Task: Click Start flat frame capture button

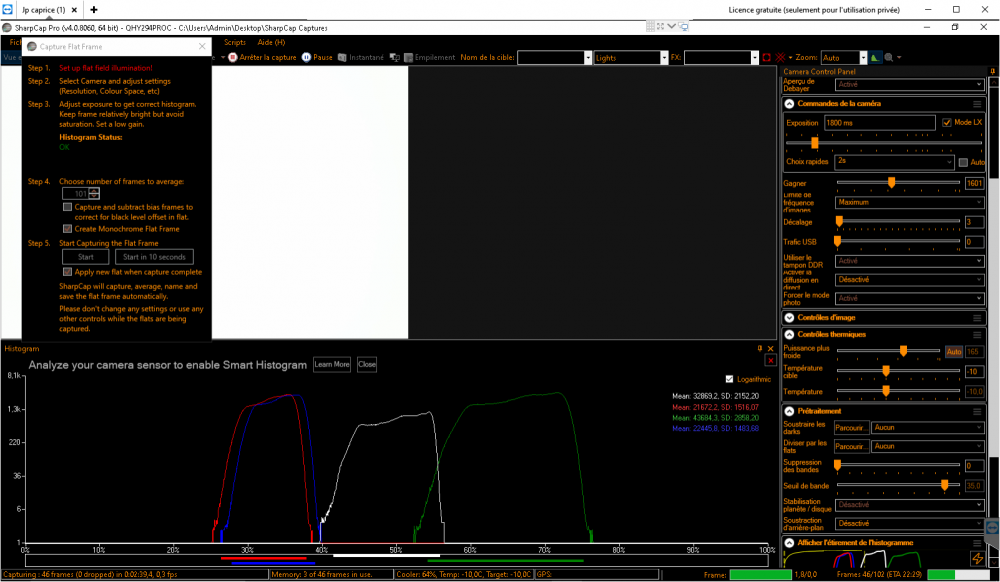Action: coord(85,257)
